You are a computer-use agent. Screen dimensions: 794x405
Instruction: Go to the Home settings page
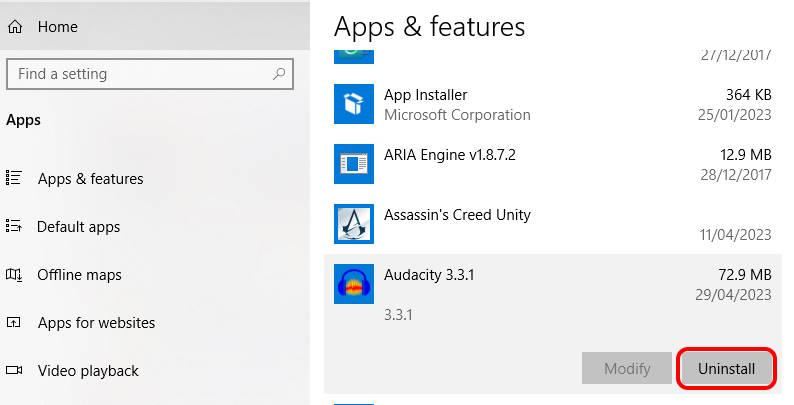tap(58, 26)
